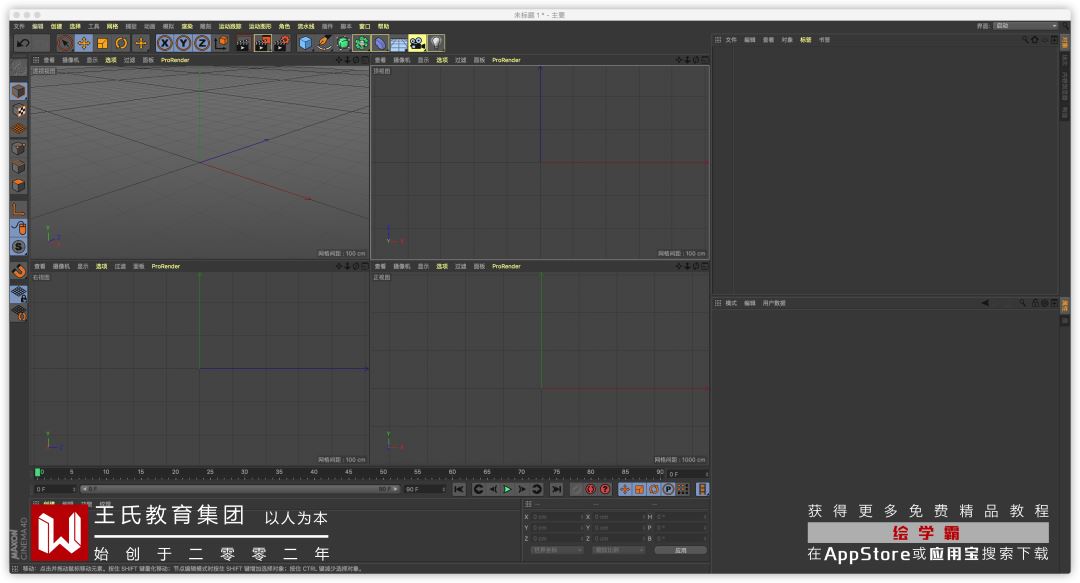This screenshot has width=1080, height=583.
Task: Open the 显示 menu in bottom-left viewport
Action: (83, 266)
